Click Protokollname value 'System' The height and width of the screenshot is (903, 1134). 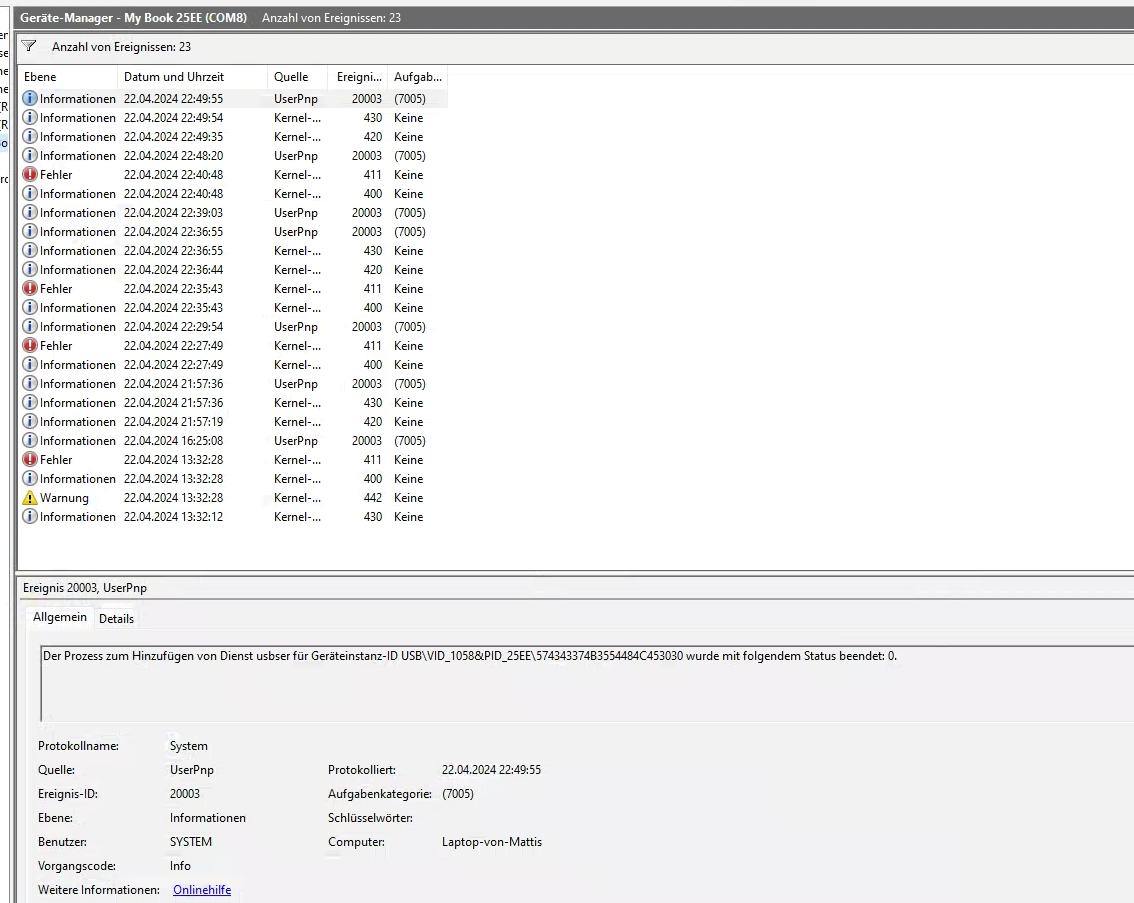189,746
